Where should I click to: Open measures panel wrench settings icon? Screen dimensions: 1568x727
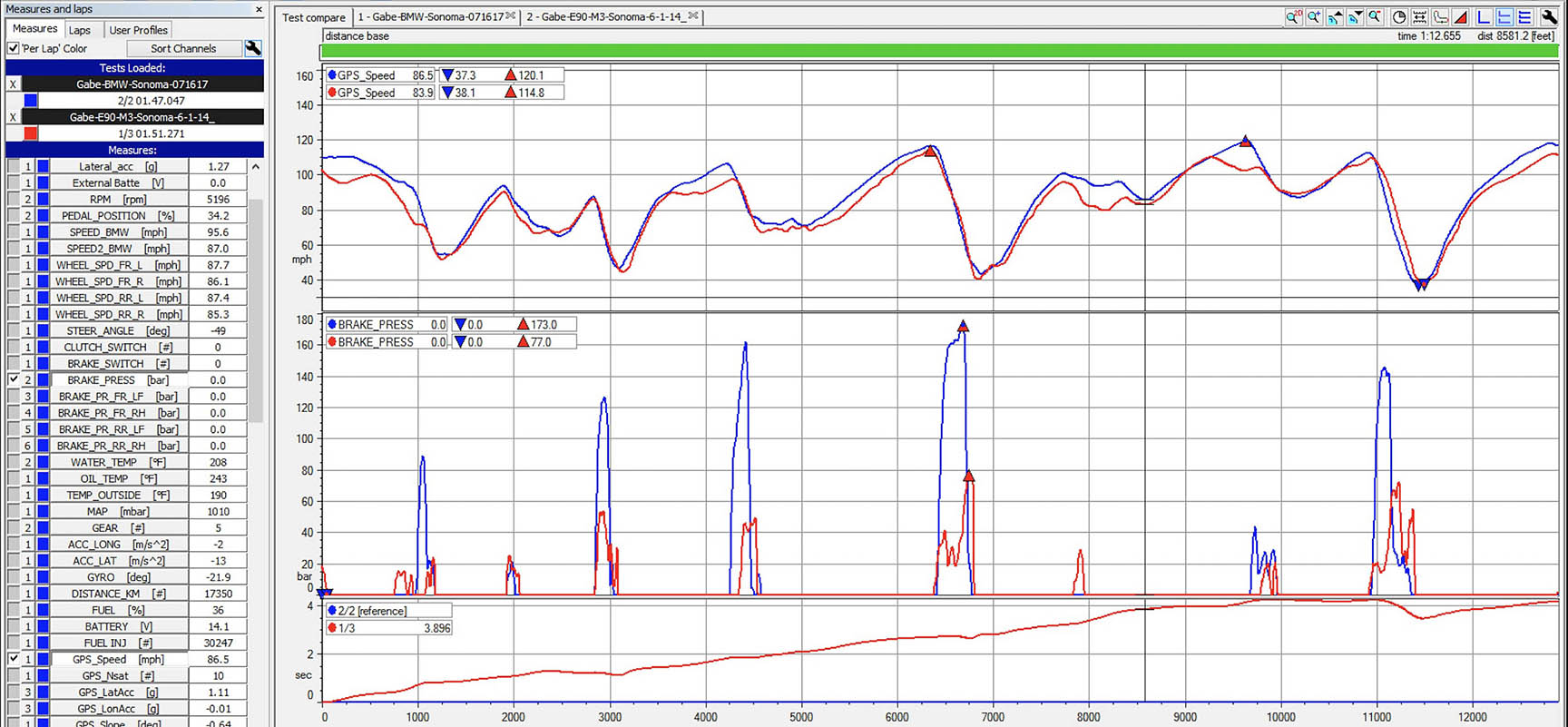pos(253,48)
